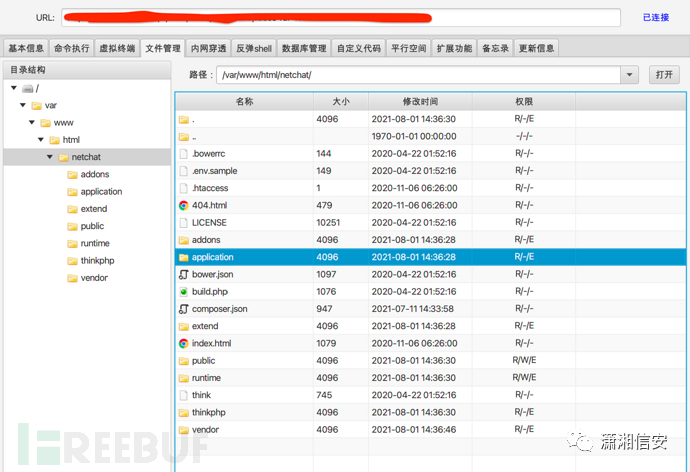
Task: Open the 数据库管理 tab
Action: coord(304,48)
